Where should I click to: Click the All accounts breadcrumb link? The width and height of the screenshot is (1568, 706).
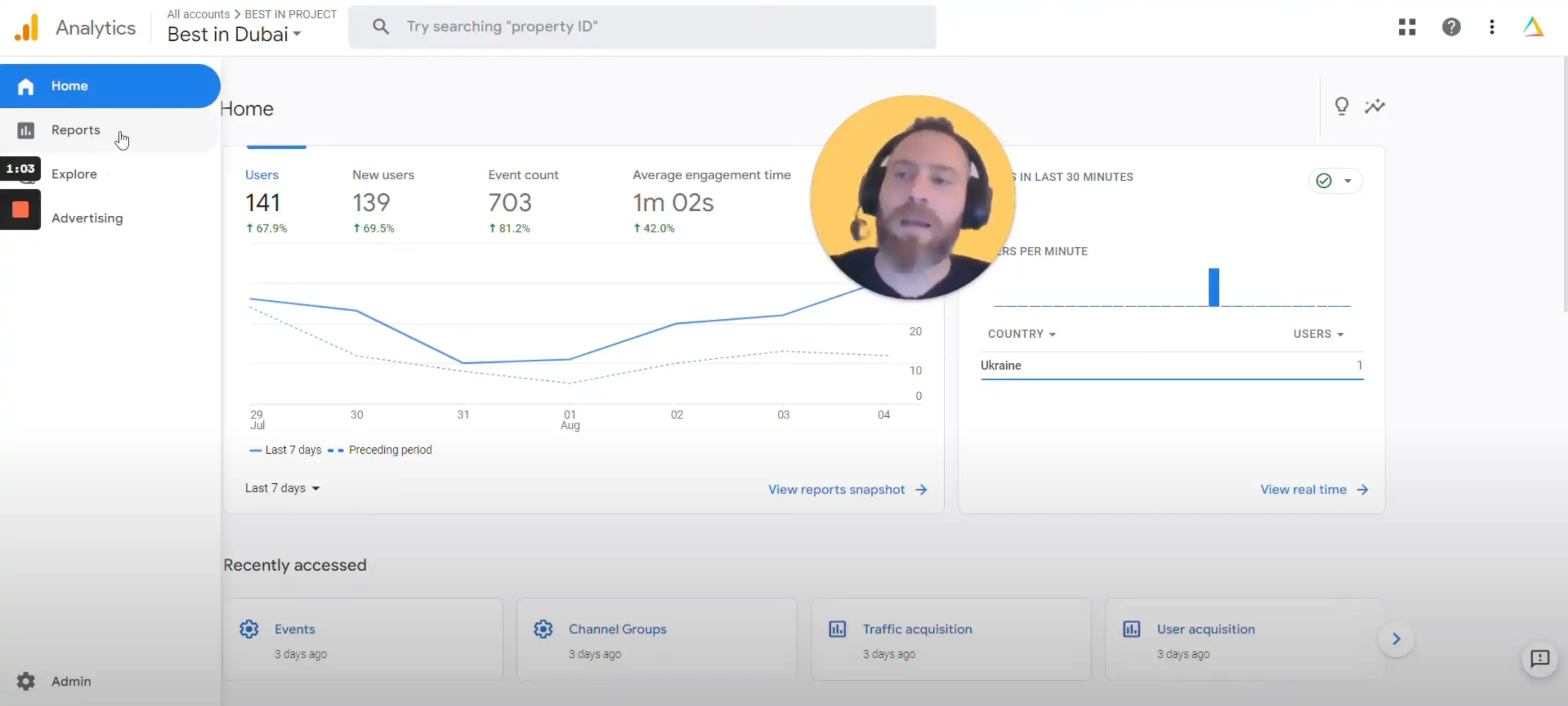pos(198,14)
